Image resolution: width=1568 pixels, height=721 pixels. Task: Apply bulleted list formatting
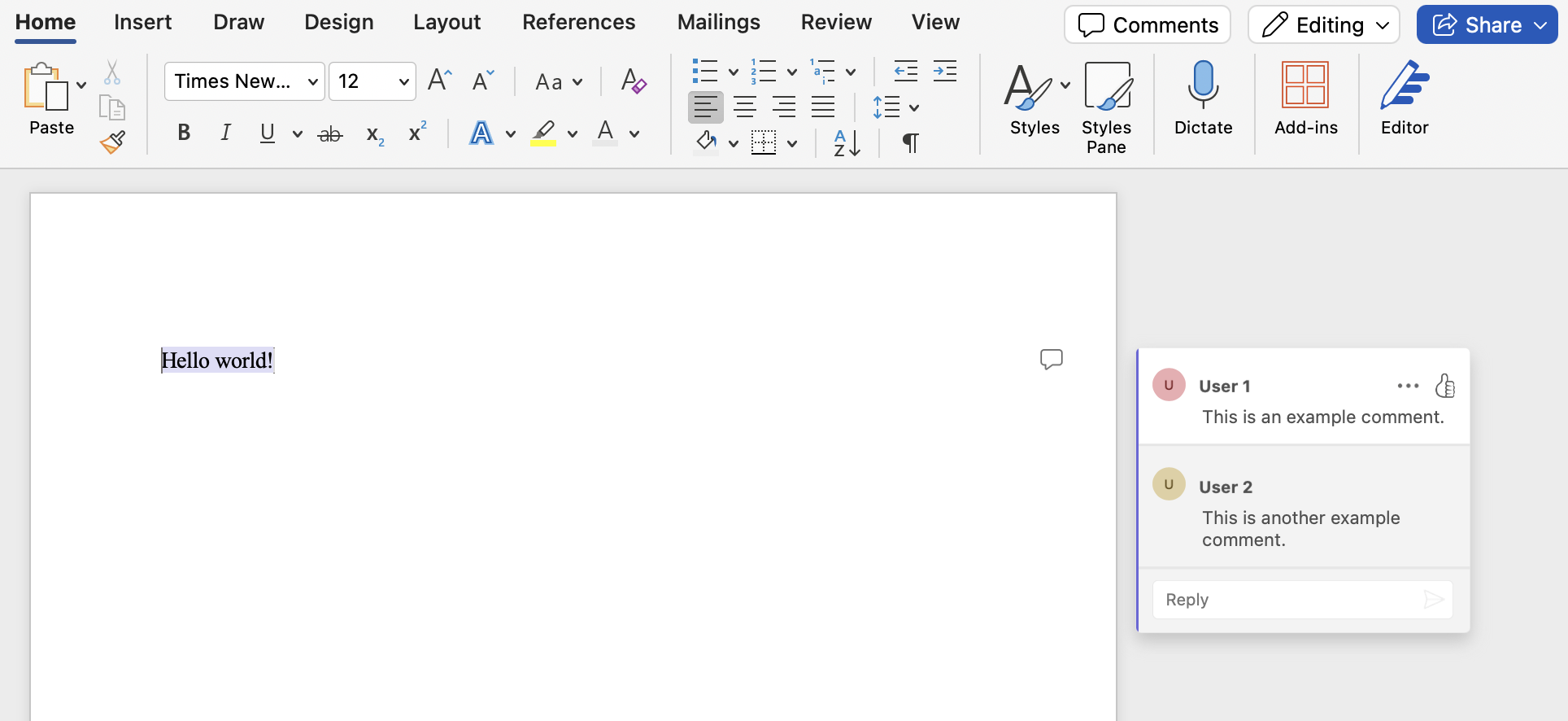(x=704, y=72)
